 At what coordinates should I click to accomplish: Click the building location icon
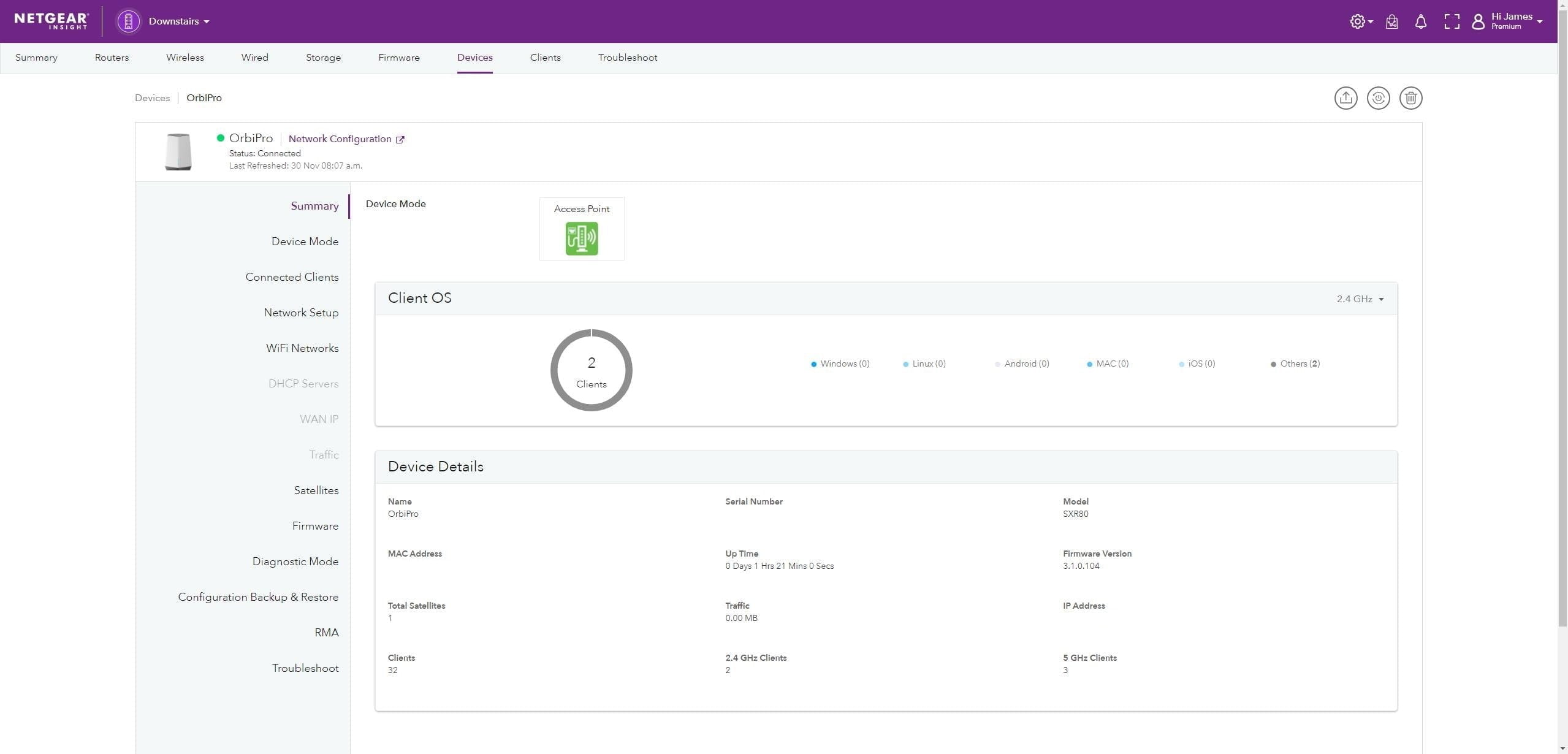pos(128,21)
